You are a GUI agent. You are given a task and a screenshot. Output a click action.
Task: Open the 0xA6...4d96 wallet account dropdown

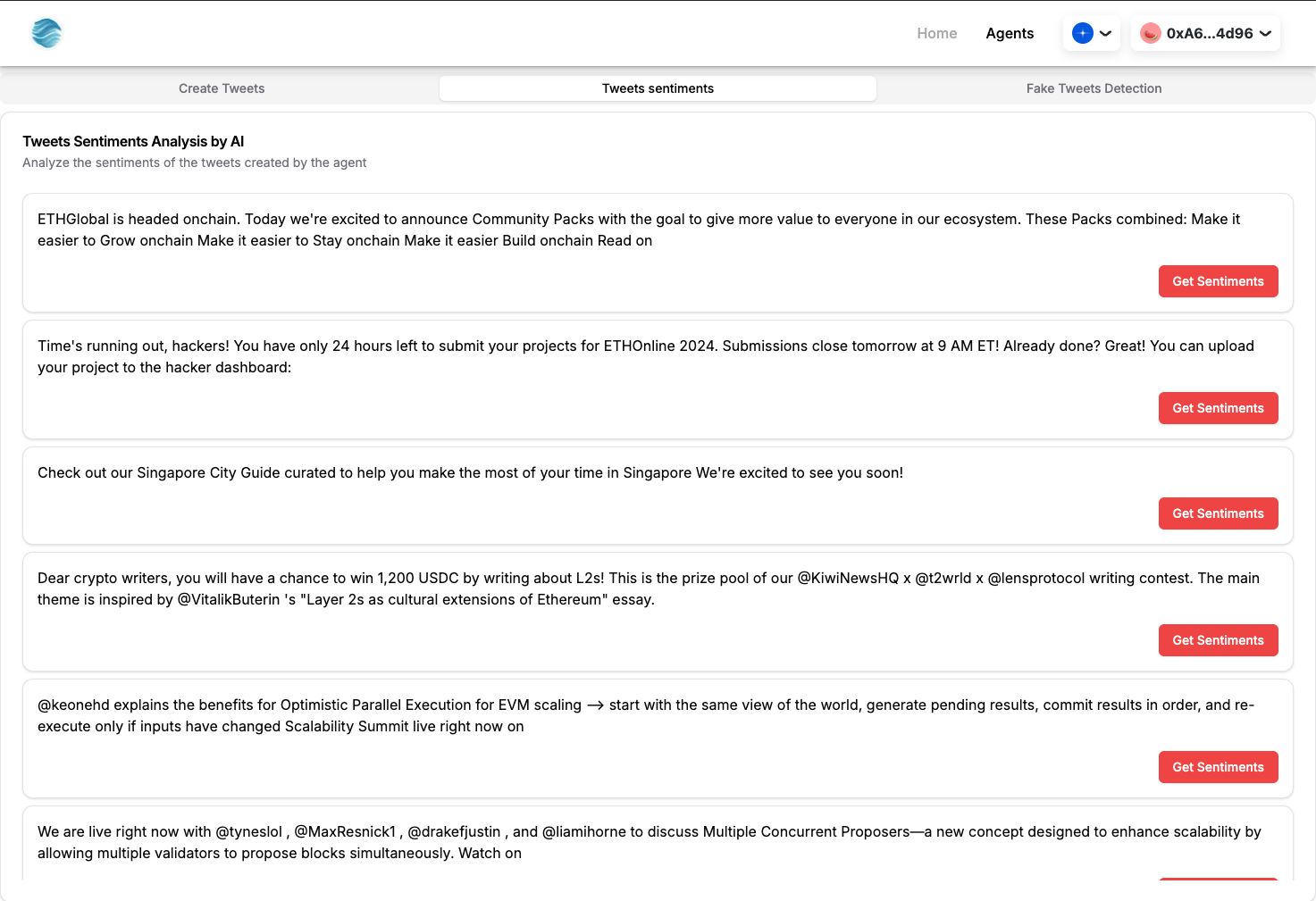tap(1205, 33)
